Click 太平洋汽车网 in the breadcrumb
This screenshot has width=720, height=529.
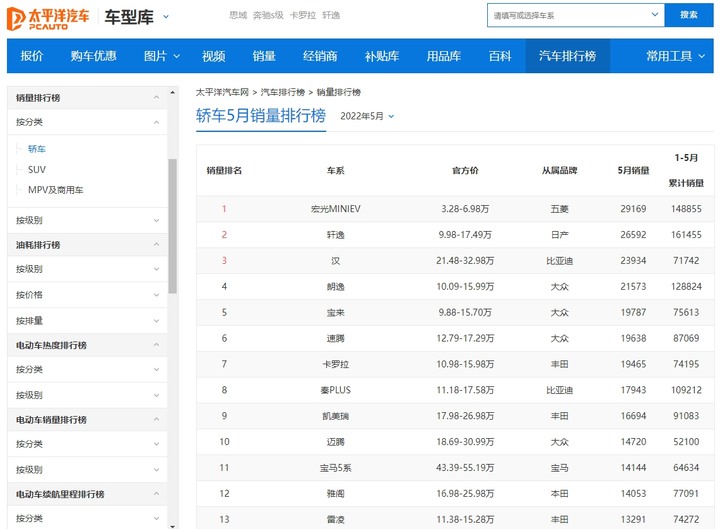(x=222, y=92)
